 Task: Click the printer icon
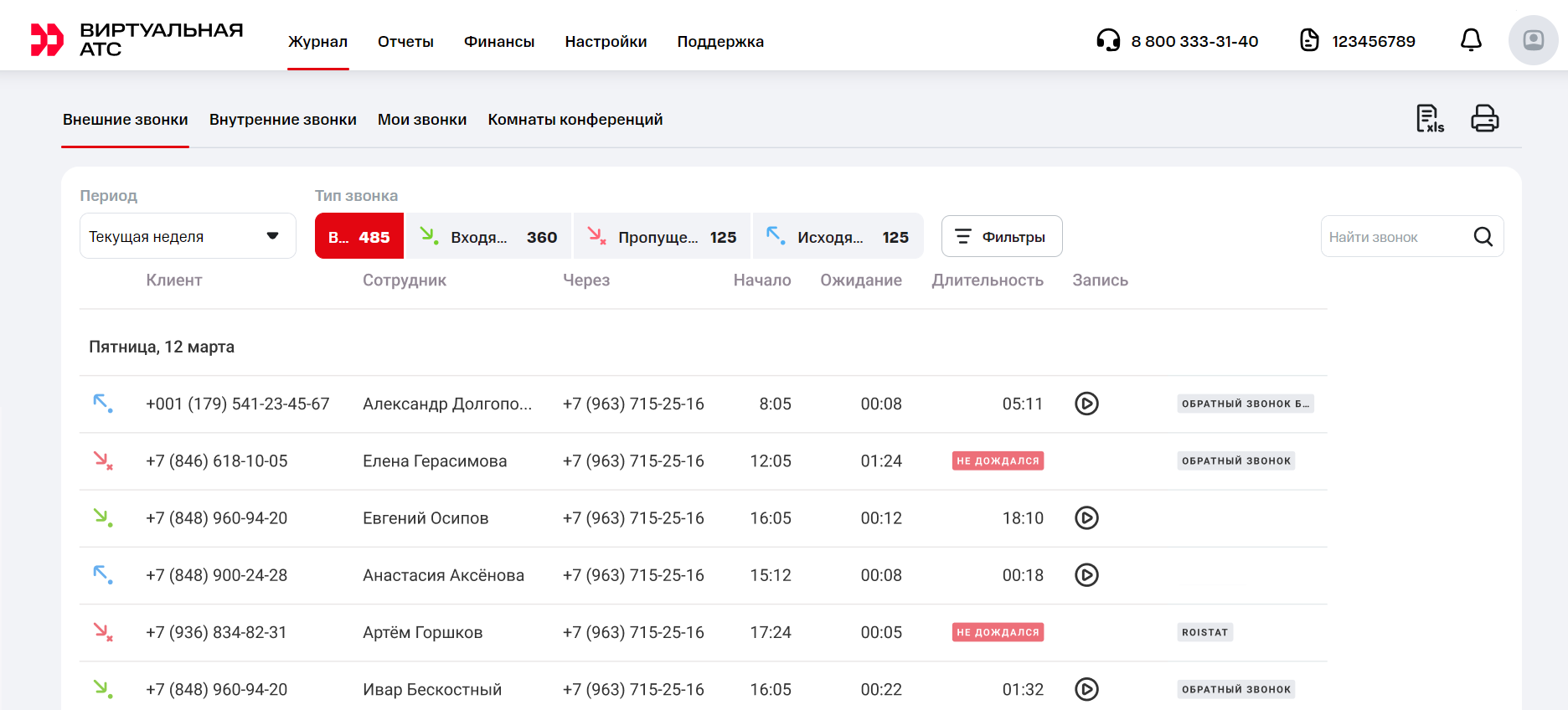tap(1484, 119)
